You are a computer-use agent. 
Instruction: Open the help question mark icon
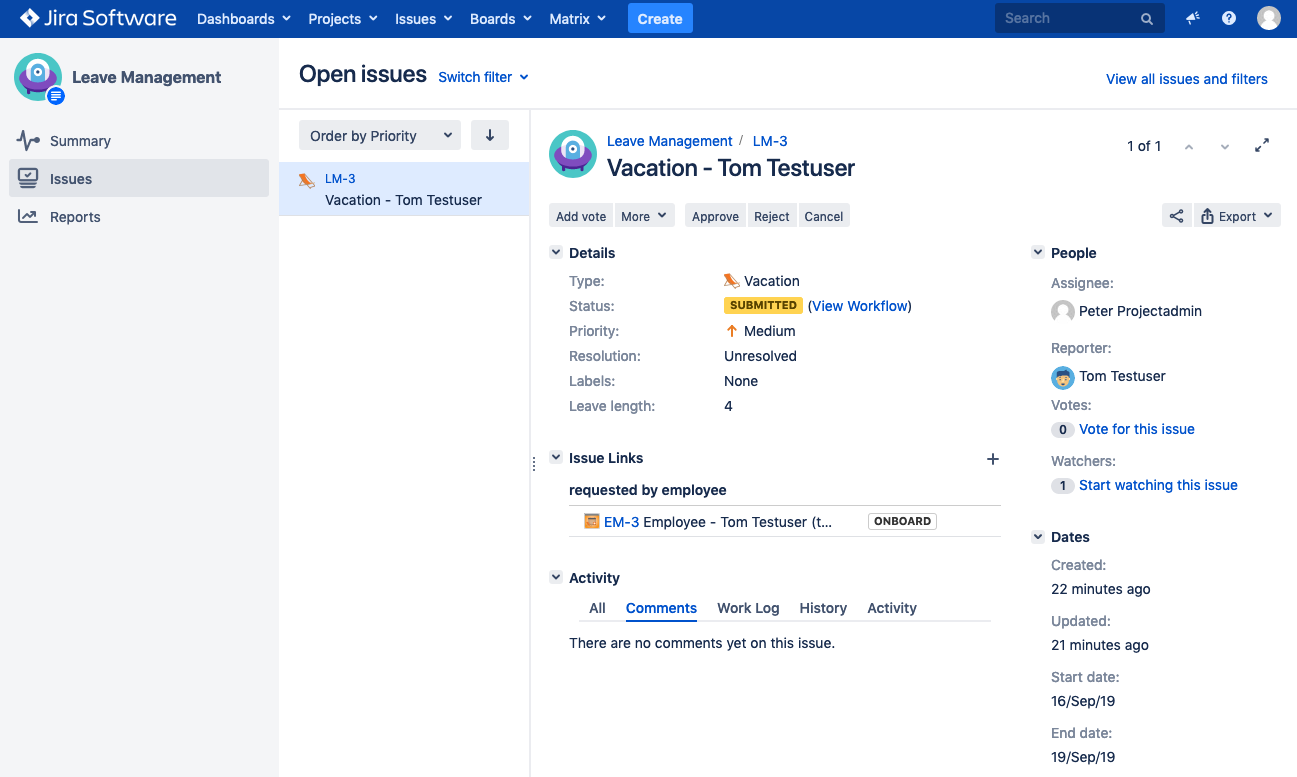pyautogui.click(x=1229, y=18)
